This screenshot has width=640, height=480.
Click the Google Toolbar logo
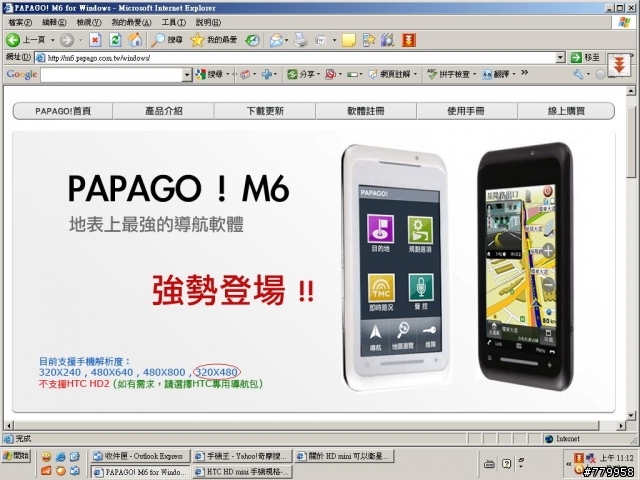(x=22, y=74)
